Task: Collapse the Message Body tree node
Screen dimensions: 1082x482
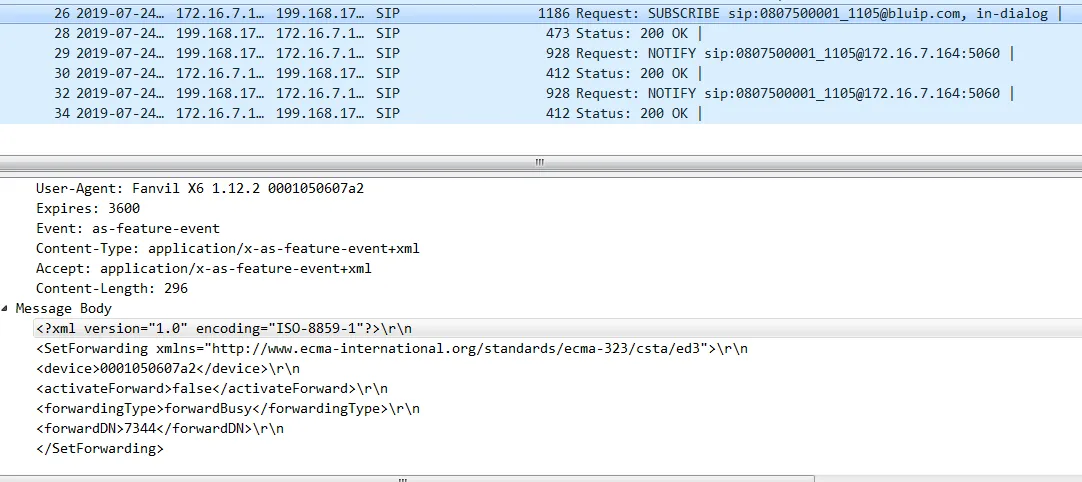Action: click(7, 309)
